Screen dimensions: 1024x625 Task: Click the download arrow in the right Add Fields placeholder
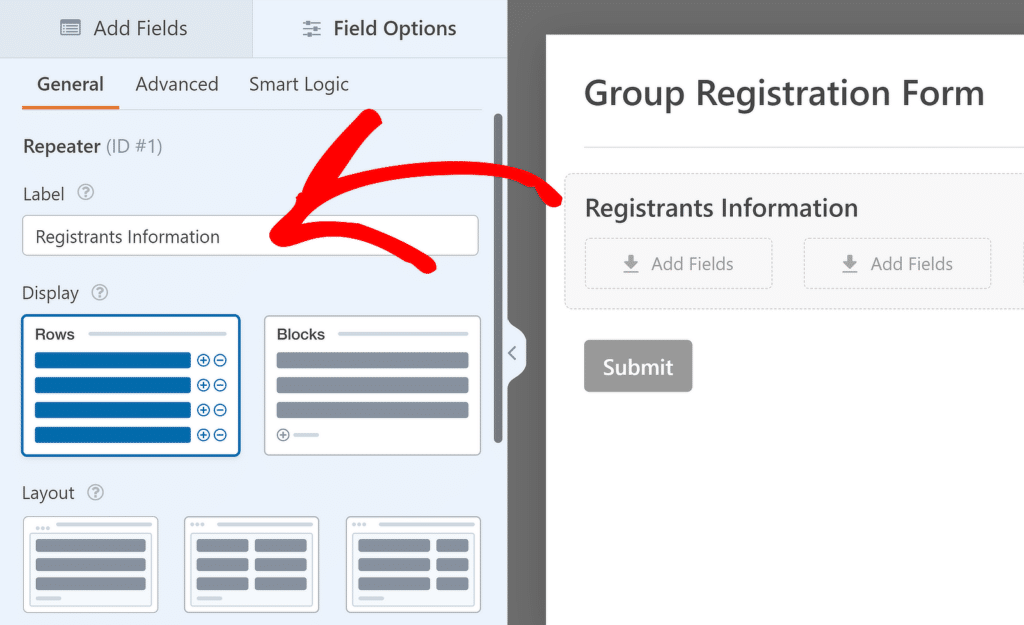tap(849, 264)
